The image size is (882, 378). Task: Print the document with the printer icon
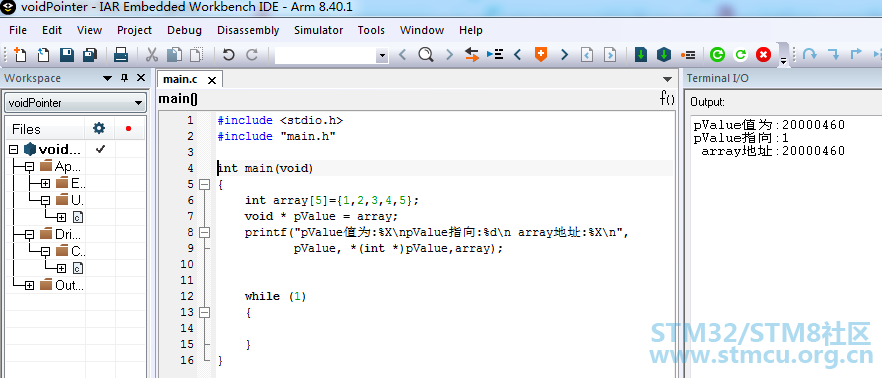pos(120,55)
